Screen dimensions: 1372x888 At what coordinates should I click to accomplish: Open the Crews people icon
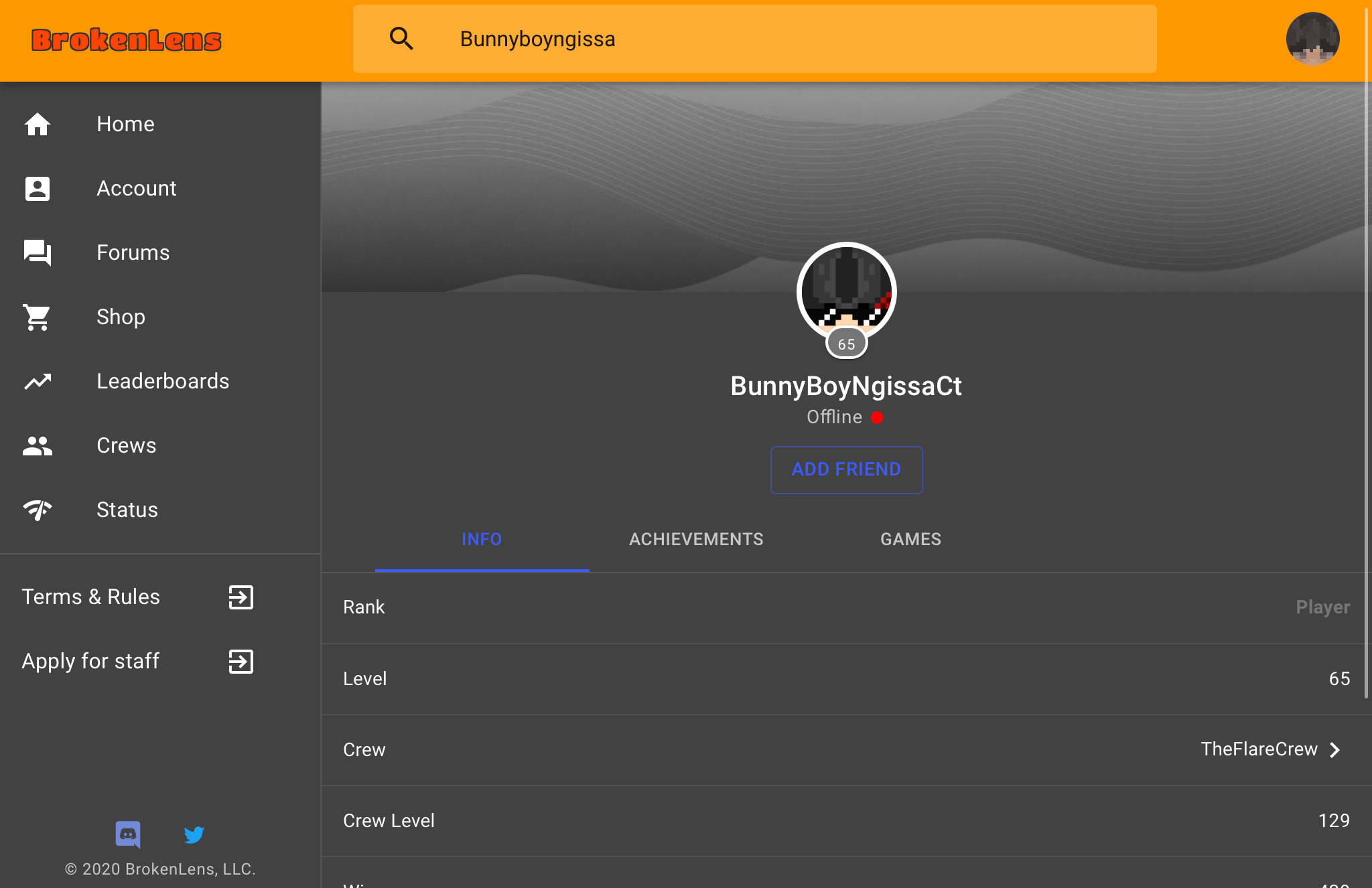(x=38, y=445)
